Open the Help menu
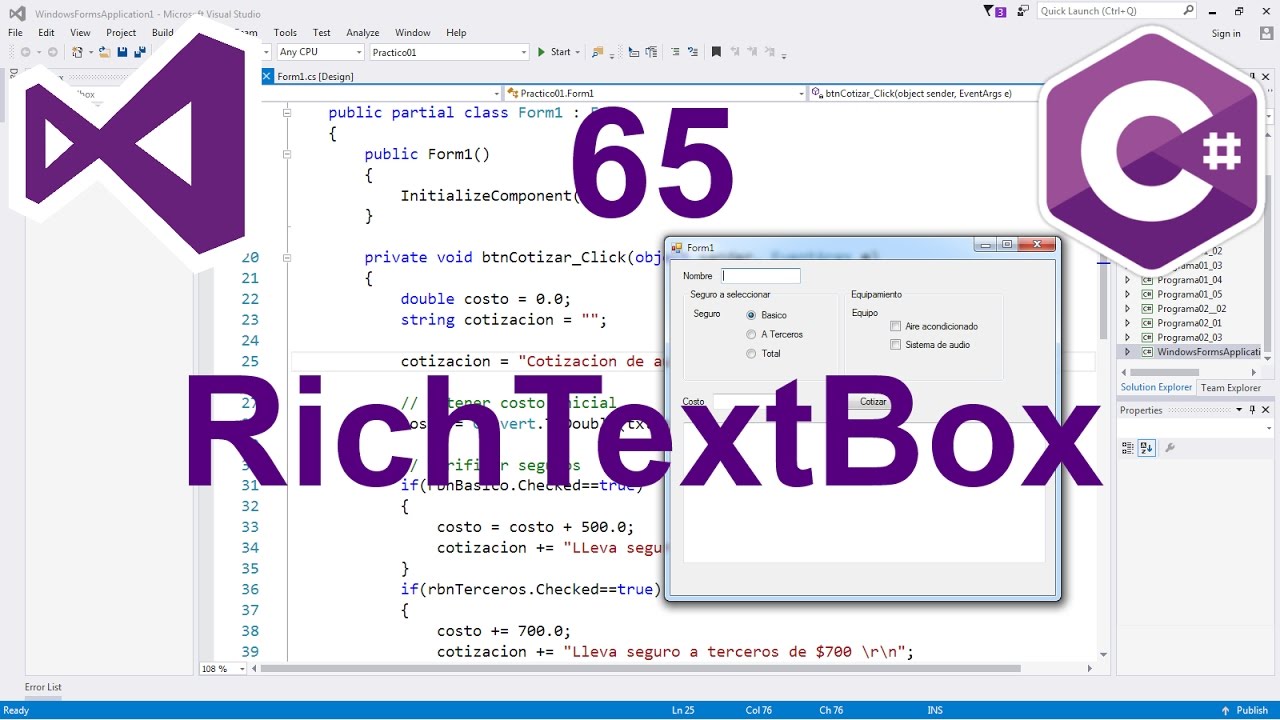The height and width of the screenshot is (720, 1280). tap(456, 33)
